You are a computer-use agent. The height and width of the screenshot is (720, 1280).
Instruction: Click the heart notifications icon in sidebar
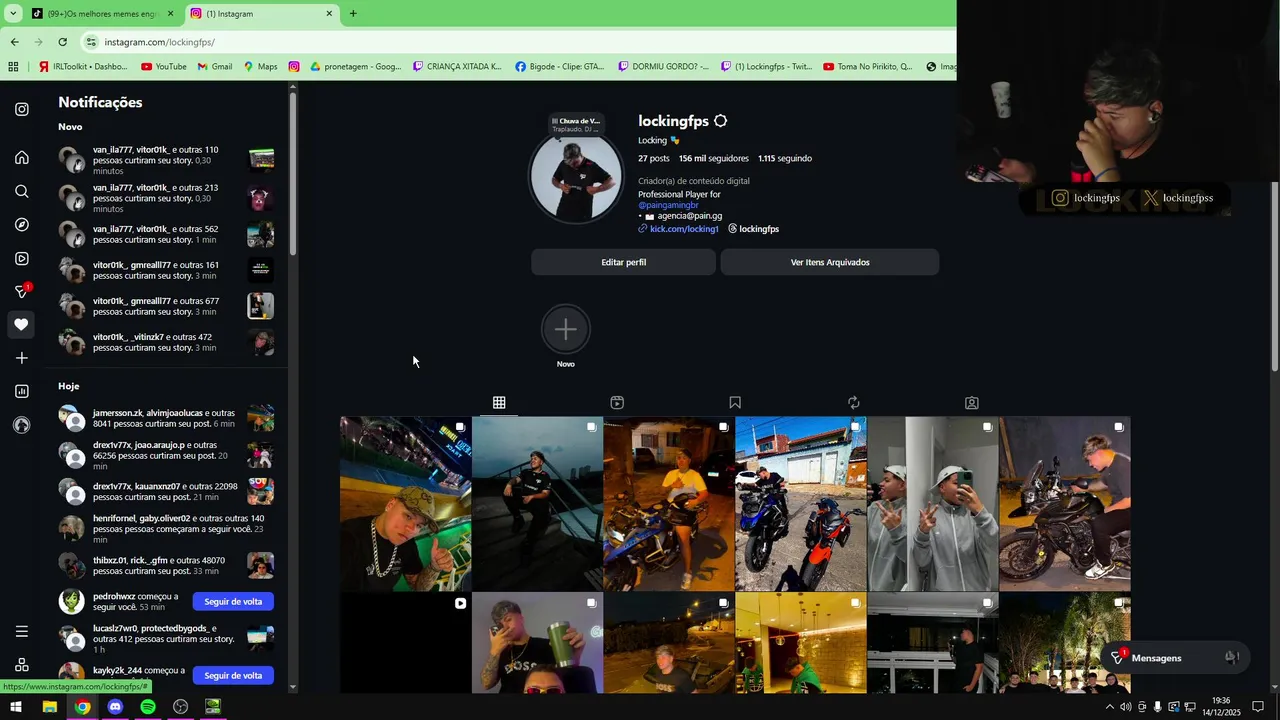pos(21,324)
